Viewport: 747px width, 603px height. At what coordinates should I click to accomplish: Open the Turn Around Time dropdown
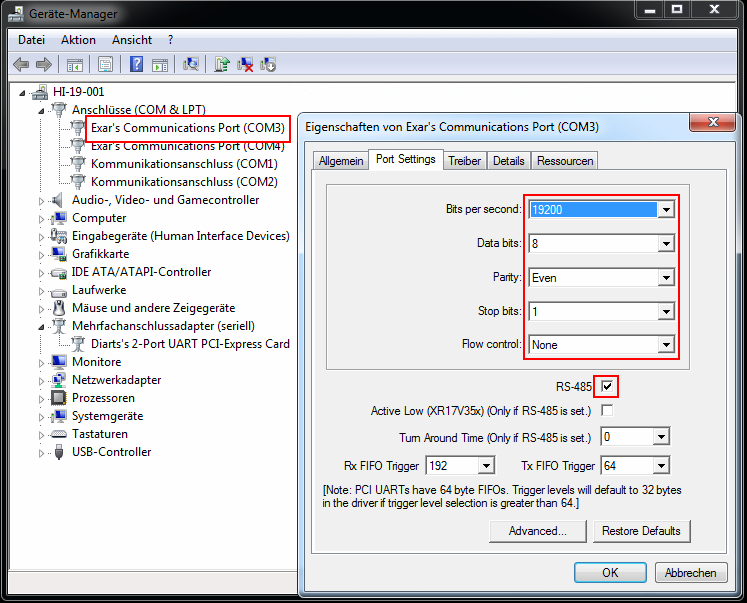tap(661, 437)
